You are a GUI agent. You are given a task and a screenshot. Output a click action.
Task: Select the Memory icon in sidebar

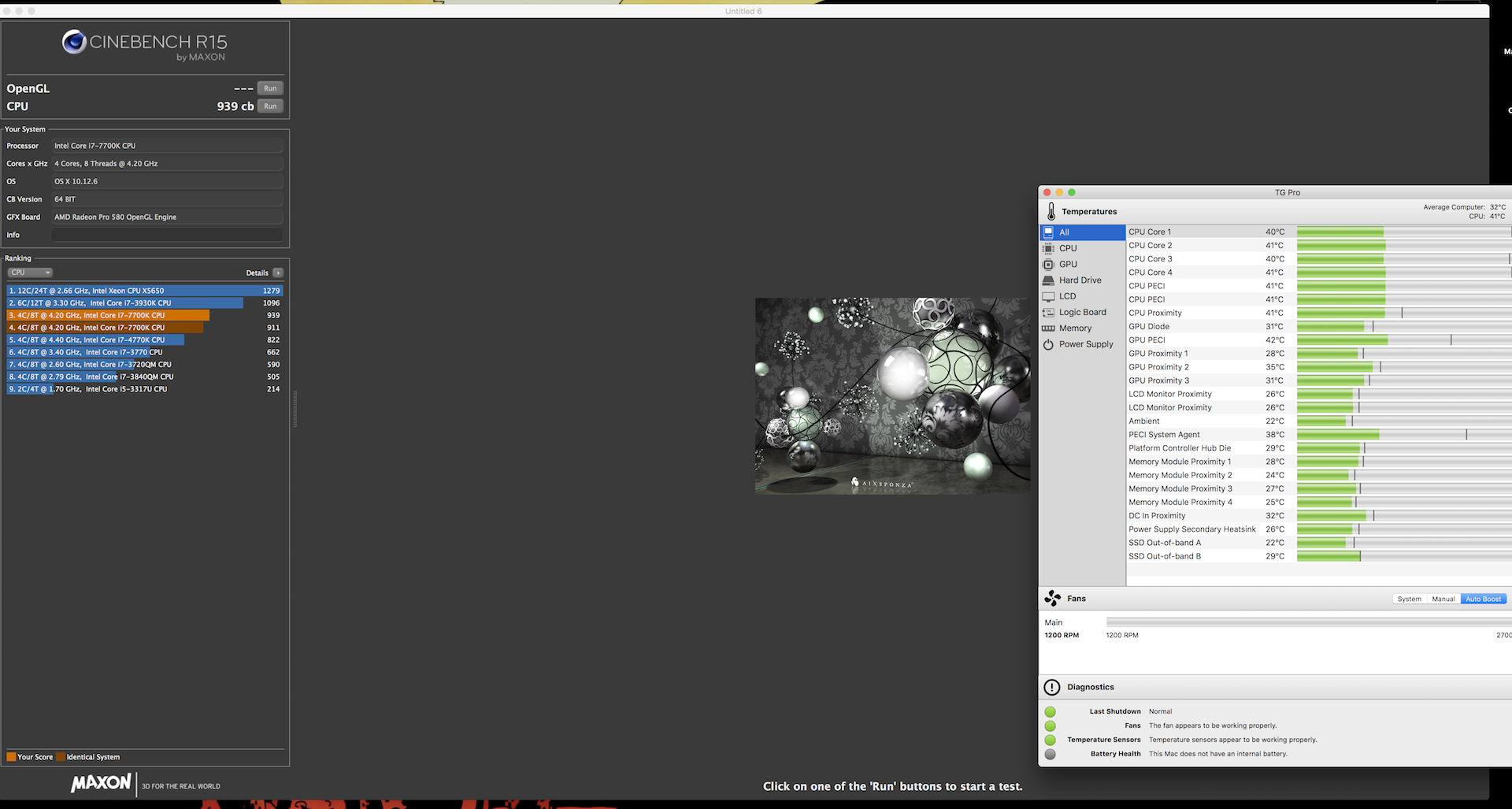tap(1048, 328)
